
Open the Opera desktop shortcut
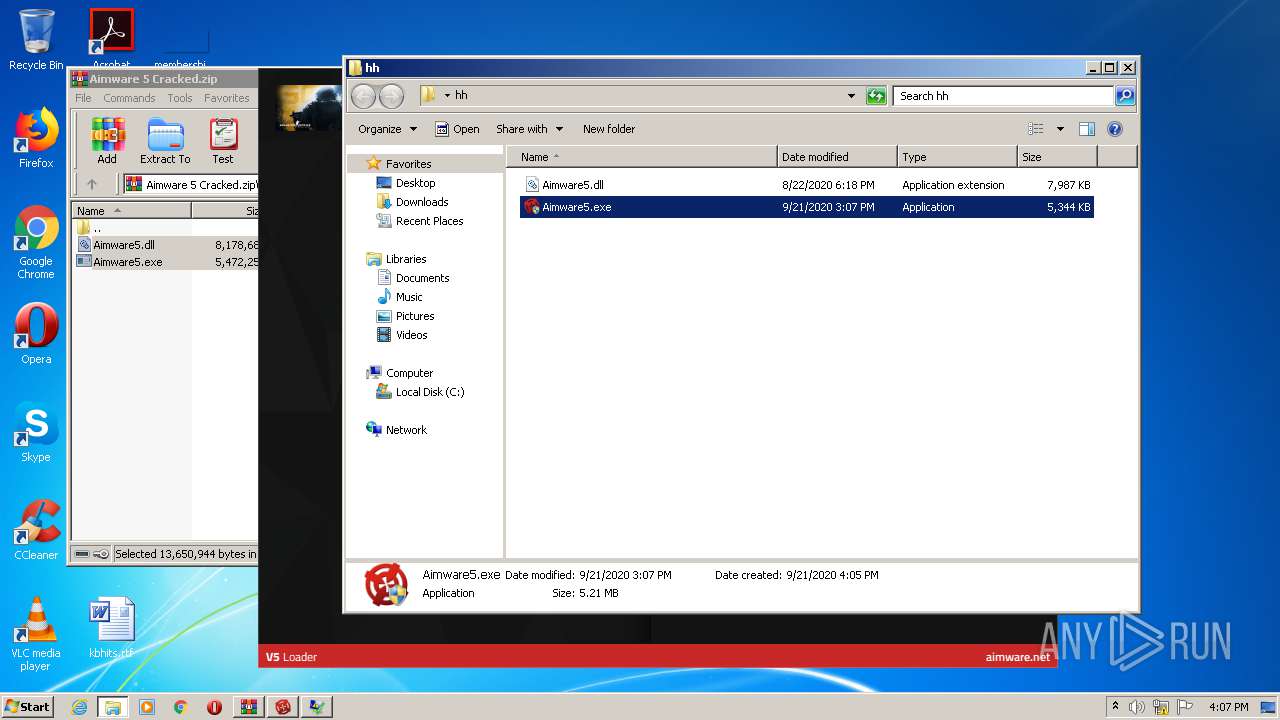coord(36,334)
